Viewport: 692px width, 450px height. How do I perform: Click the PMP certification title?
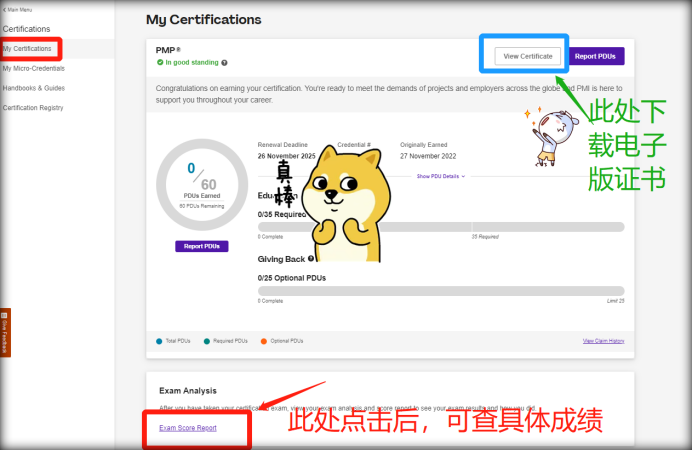pyautogui.click(x=168, y=50)
